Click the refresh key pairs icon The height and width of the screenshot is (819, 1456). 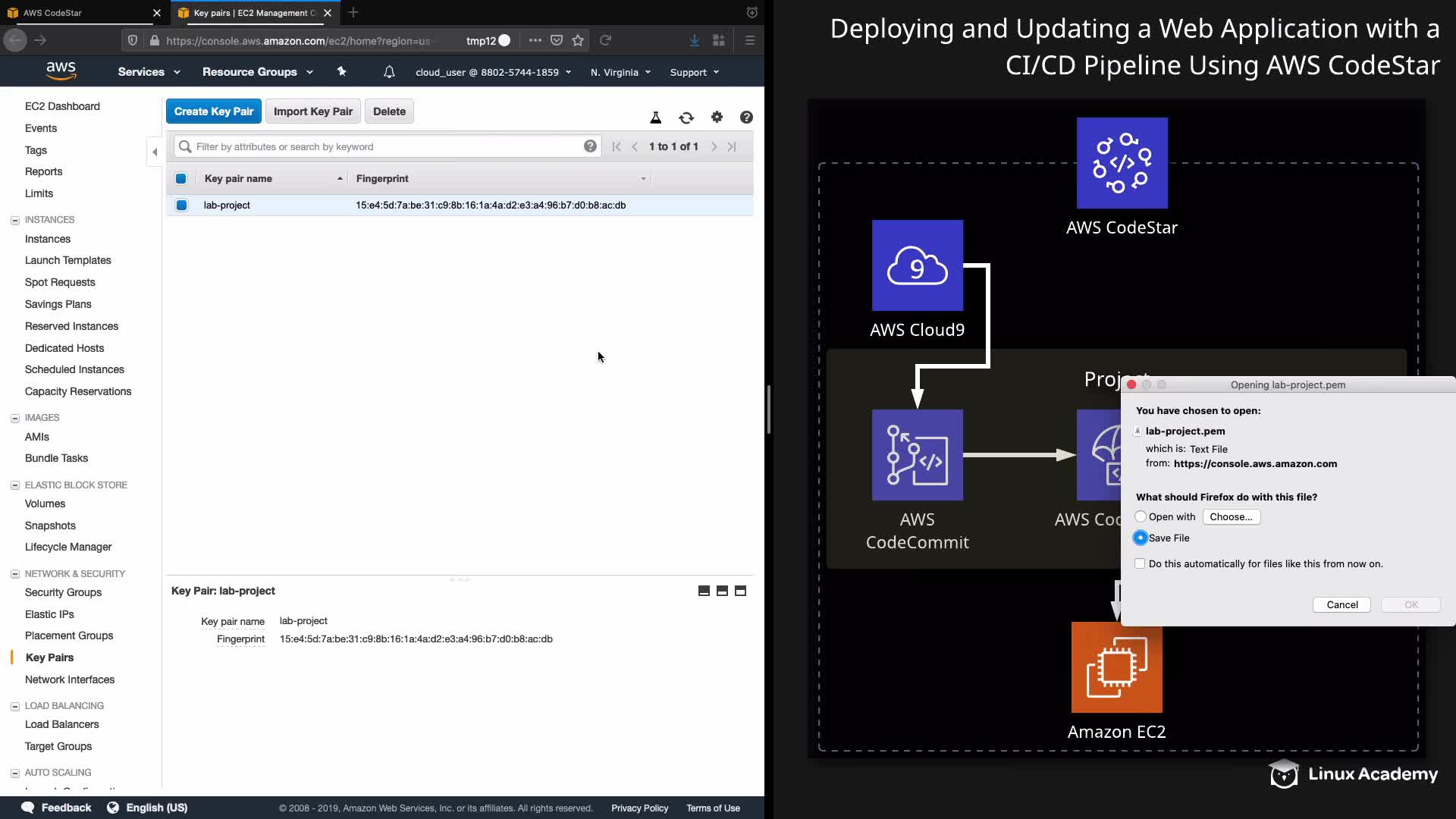[686, 118]
